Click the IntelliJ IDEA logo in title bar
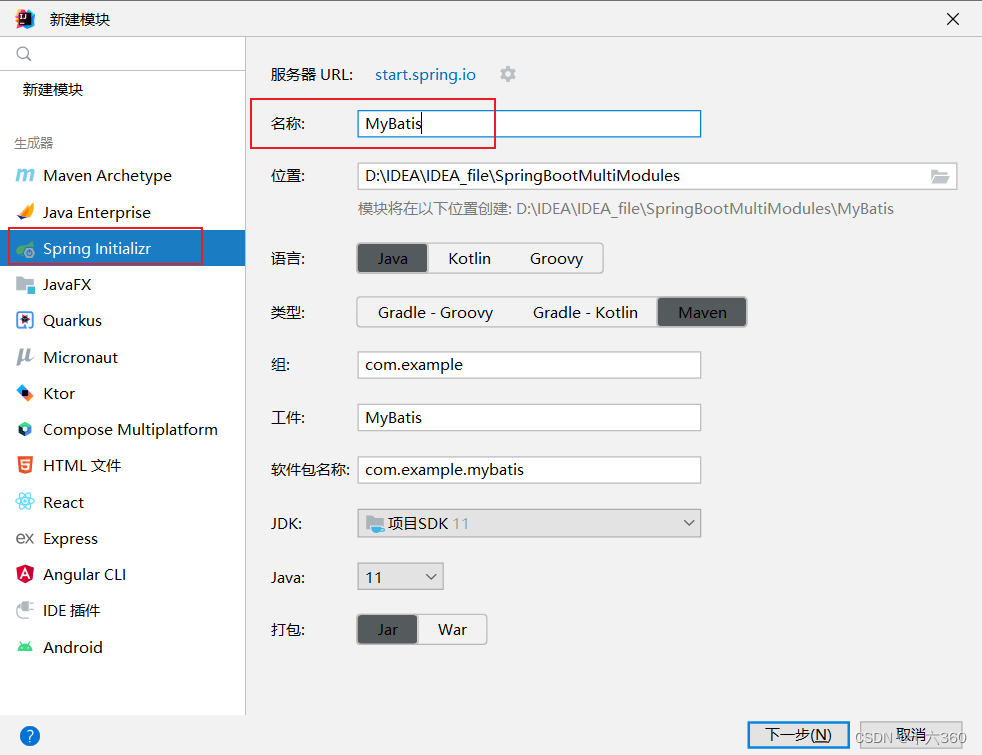This screenshot has width=982, height=755. click(x=25, y=19)
